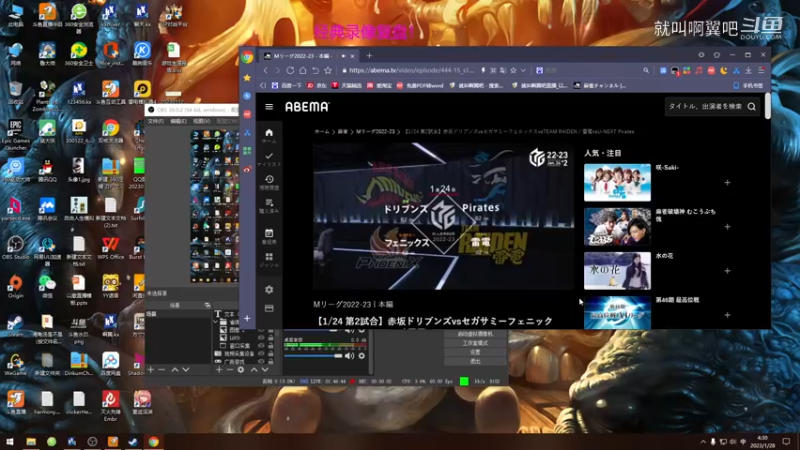Screen dimensions: 800x450
Task: Click 退出 button in OBS controls
Action: [475, 361]
